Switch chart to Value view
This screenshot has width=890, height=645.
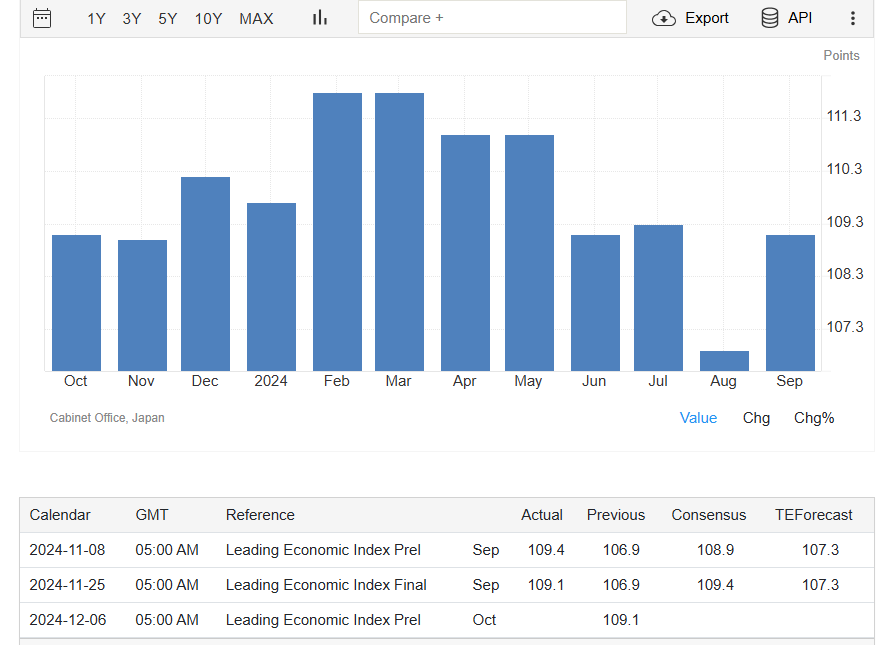tap(698, 418)
